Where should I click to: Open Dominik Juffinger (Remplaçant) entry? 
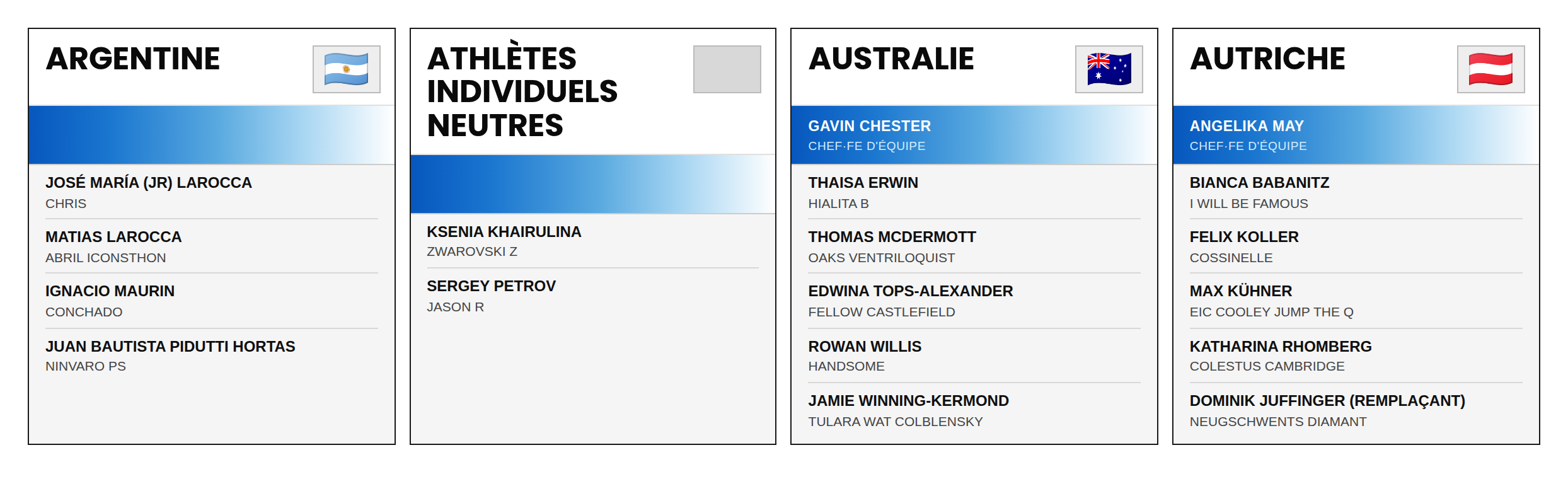pos(1356,410)
